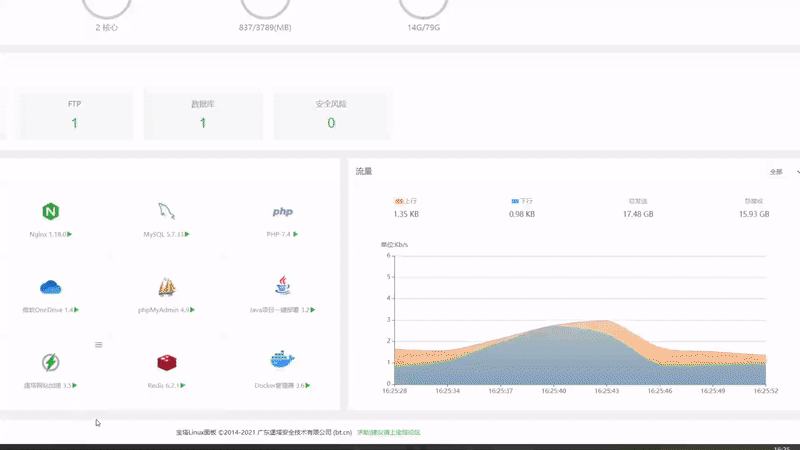800x450 pixels.
Task: Toggle the 下行 downstream legend series
Action: pos(522,201)
